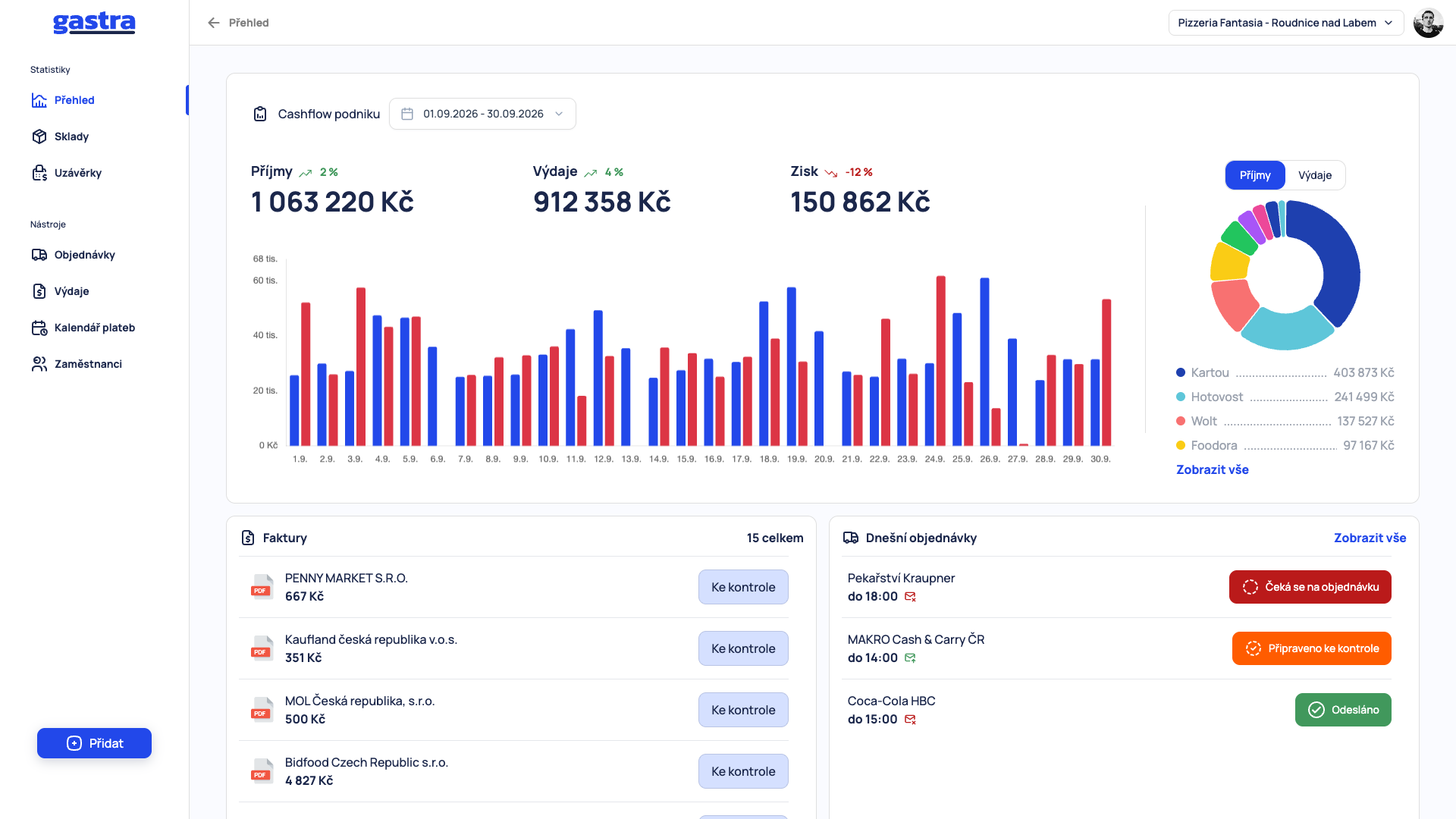Click the Odesláno status button

tap(1343, 710)
